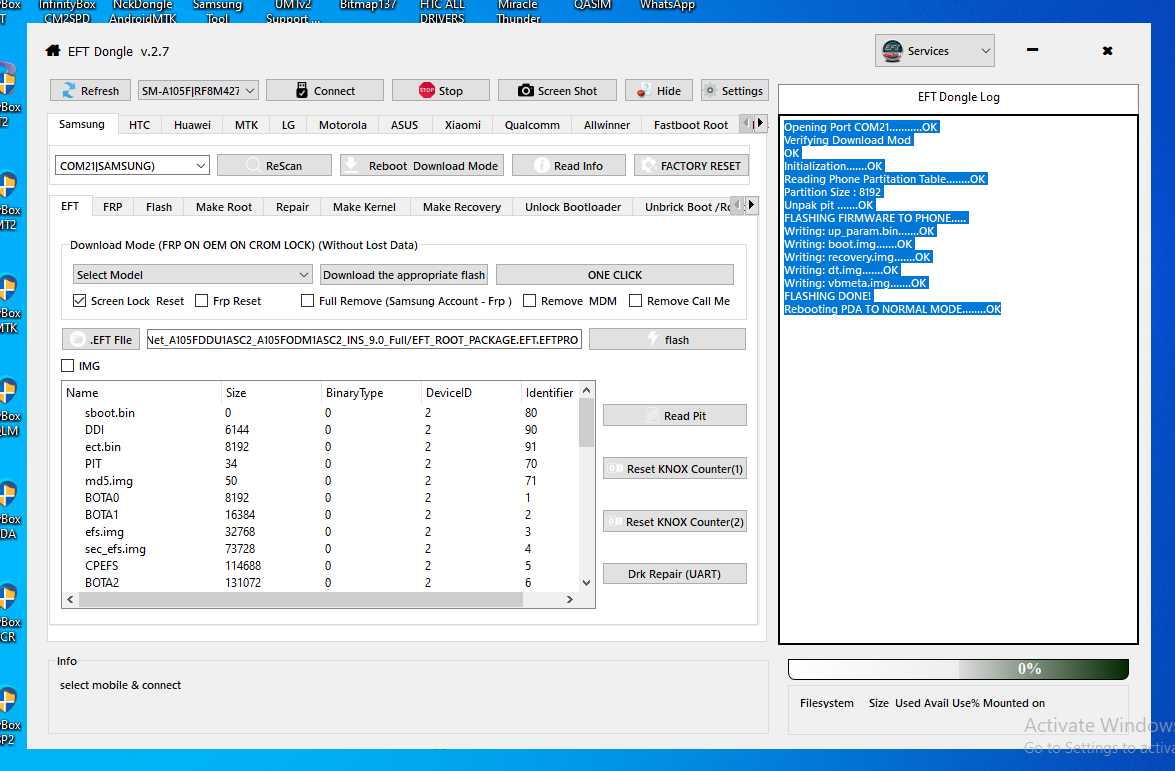
Task: Switch to the Xiaomi tab
Action: 462,125
